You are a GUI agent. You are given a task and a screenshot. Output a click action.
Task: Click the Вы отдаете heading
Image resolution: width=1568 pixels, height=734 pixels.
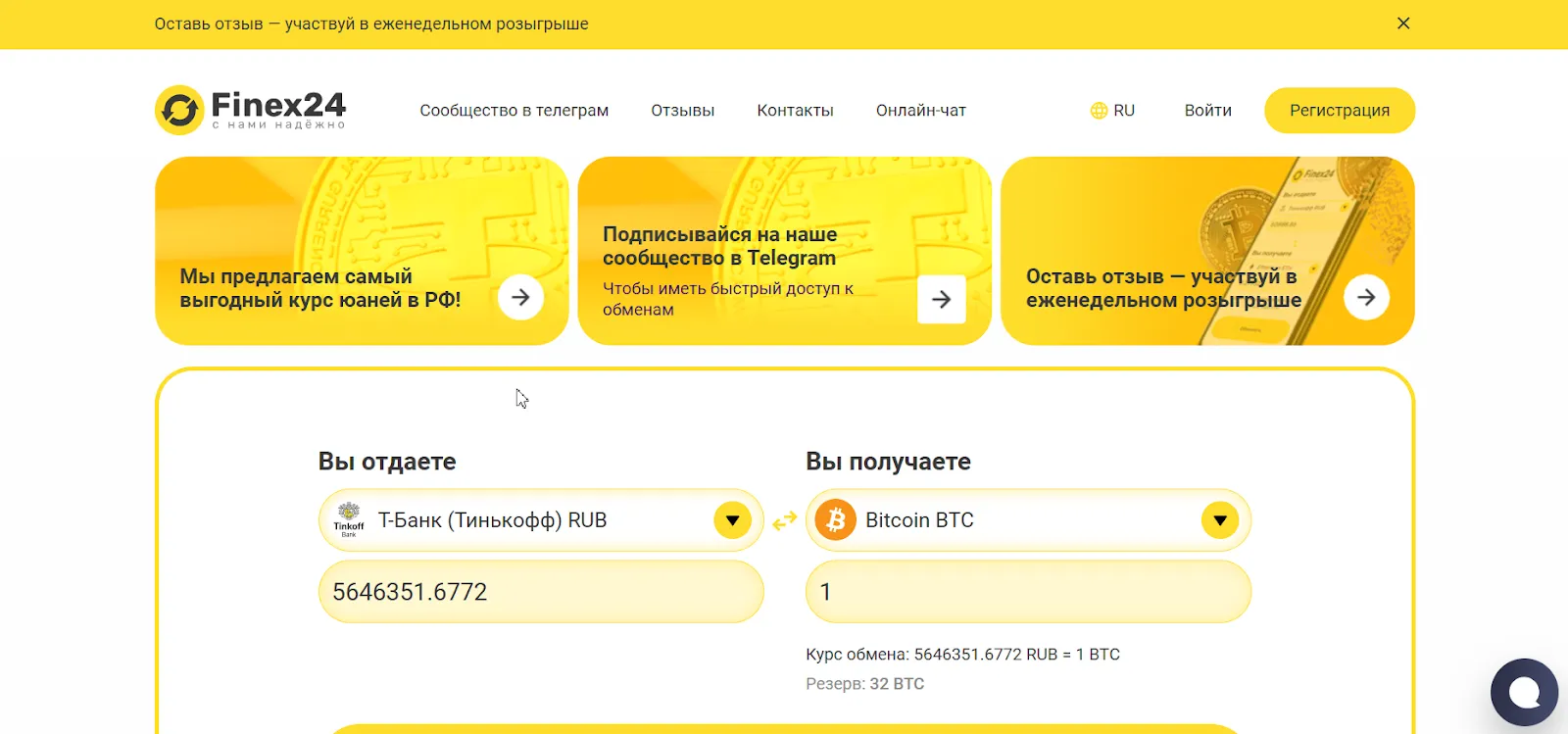pyautogui.click(x=387, y=462)
